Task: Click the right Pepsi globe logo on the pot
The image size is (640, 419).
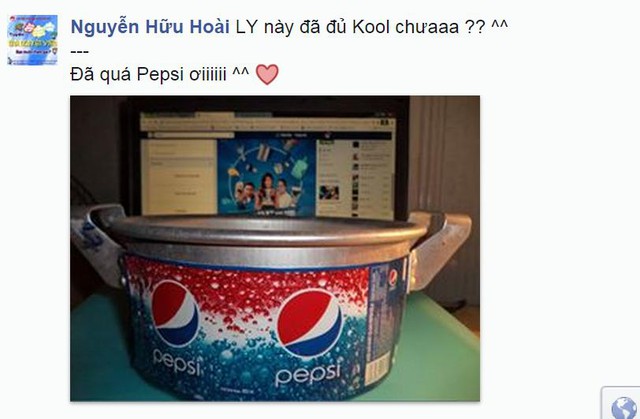Action: pos(310,322)
